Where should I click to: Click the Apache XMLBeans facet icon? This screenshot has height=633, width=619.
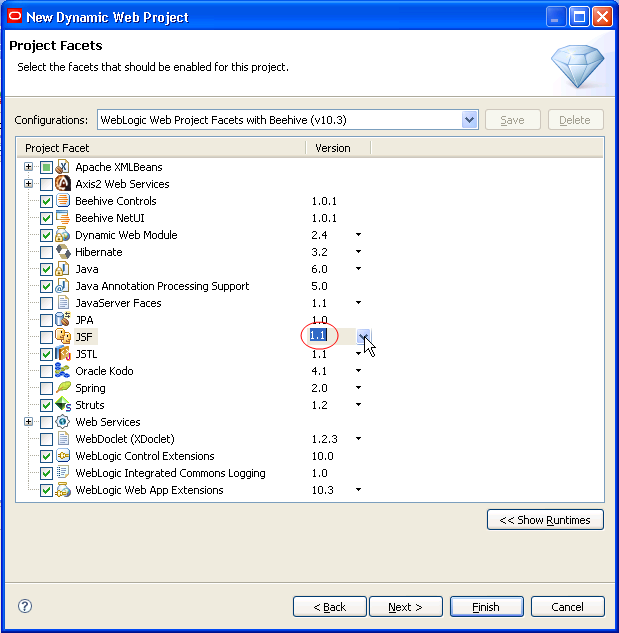(x=63, y=167)
